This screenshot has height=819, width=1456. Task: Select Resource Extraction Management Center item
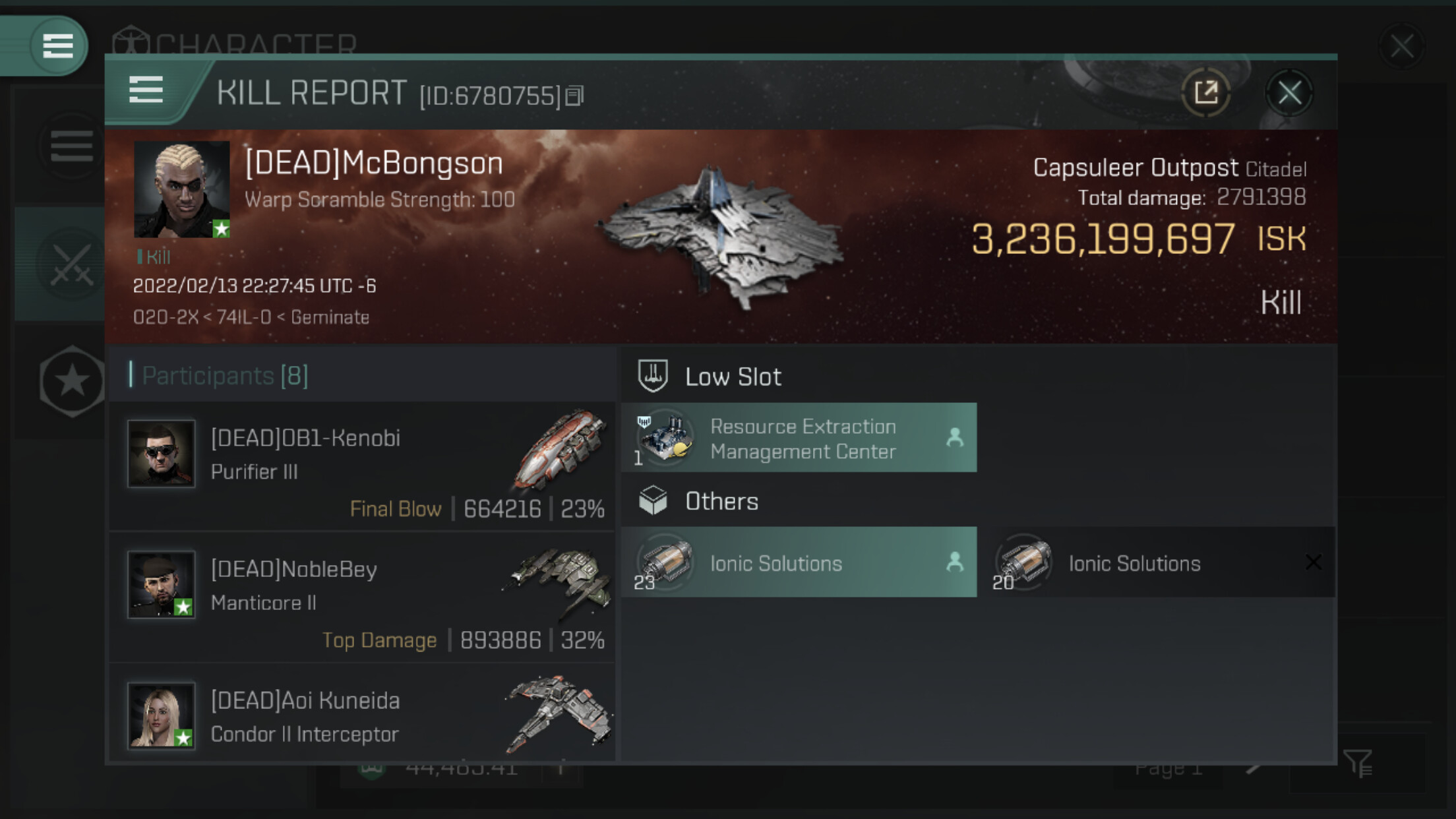pos(799,438)
